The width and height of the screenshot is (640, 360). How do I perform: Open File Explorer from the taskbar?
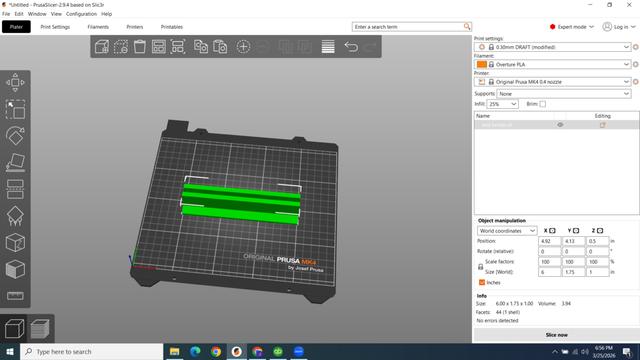174,351
